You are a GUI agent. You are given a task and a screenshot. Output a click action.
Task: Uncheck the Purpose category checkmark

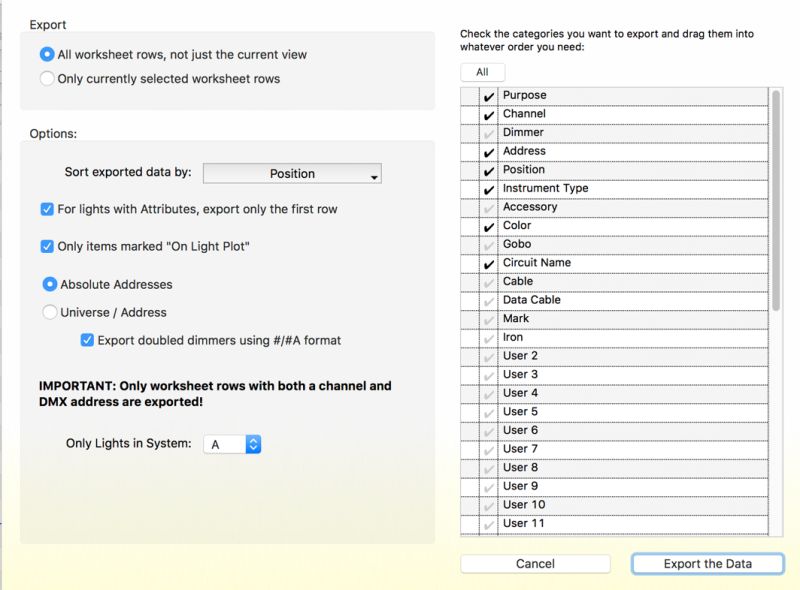pos(489,96)
